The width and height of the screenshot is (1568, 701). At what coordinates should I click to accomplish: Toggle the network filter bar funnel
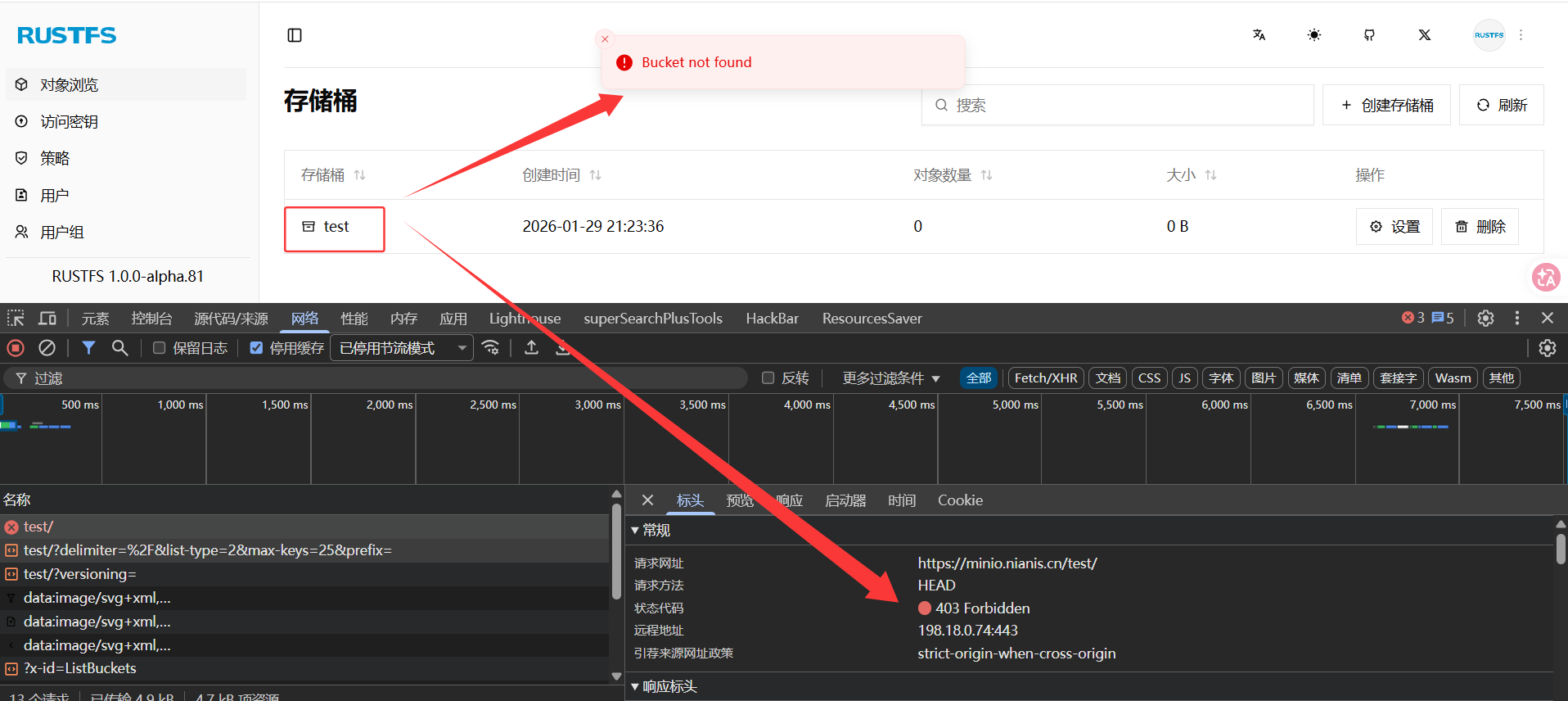coord(88,348)
